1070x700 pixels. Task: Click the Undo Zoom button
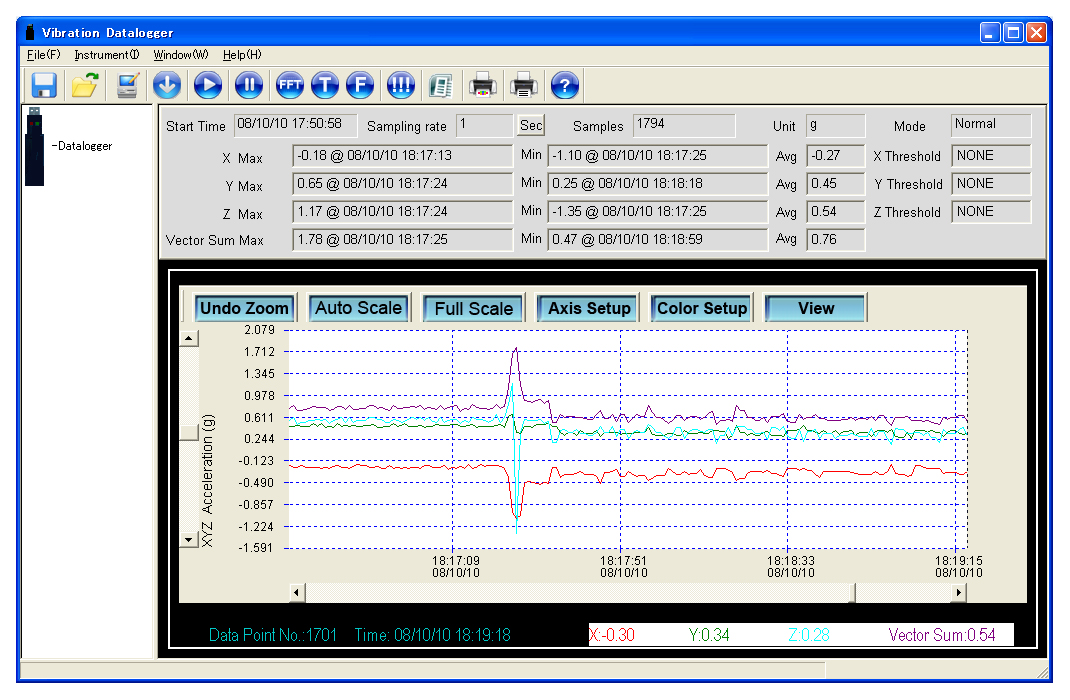[x=245, y=308]
